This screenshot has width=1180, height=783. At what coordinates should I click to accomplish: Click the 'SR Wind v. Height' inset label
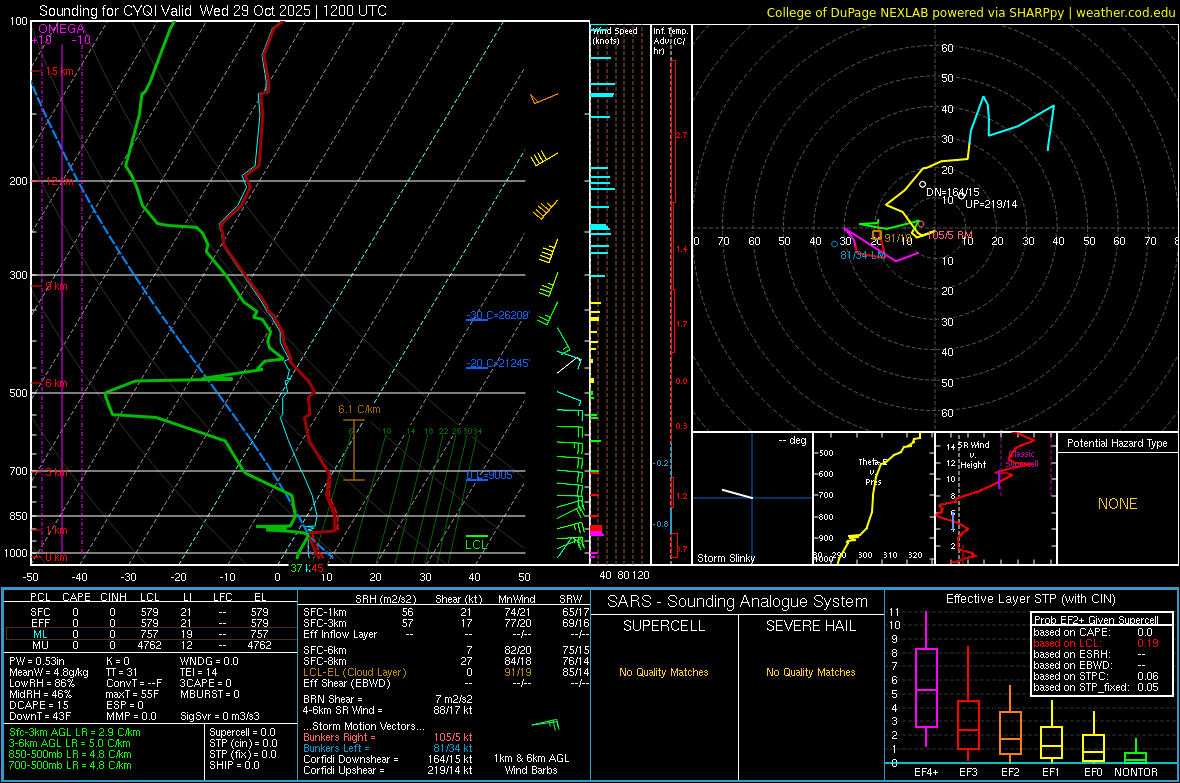click(x=973, y=455)
